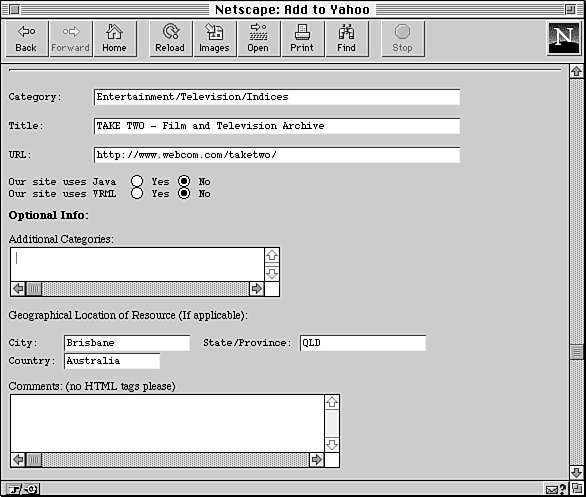Viewport: 586px width, 497px height.
Task: Select Yes for Our site uses Java
Action: (x=137, y=181)
